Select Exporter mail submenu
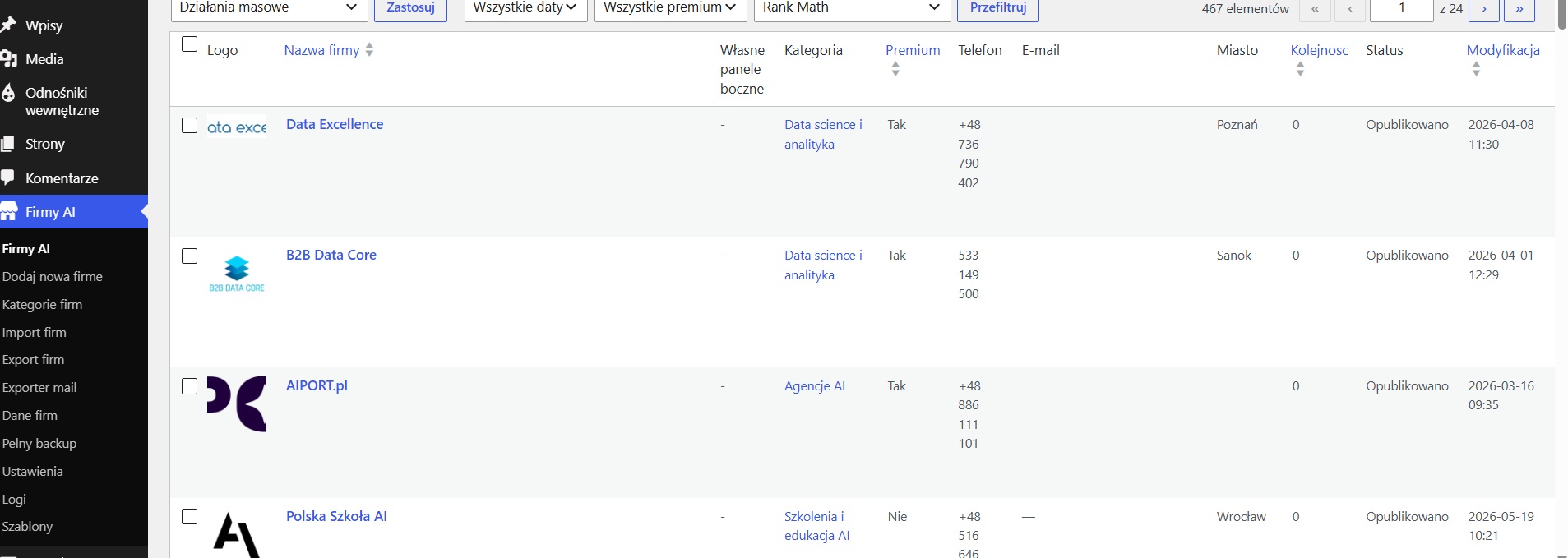Screen dimensions: 1568x558 tap(39, 388)
